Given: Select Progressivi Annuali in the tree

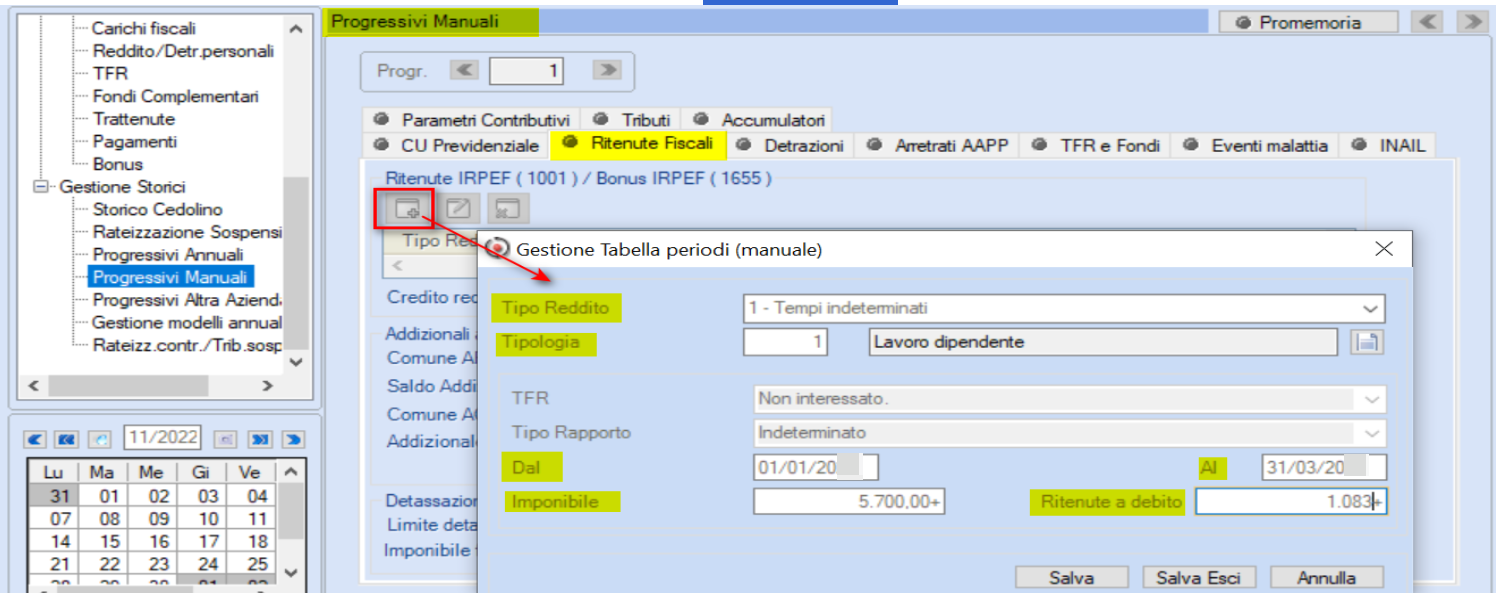Looking at the screenshot, I should pyautogui.click(x=168, y=254).
